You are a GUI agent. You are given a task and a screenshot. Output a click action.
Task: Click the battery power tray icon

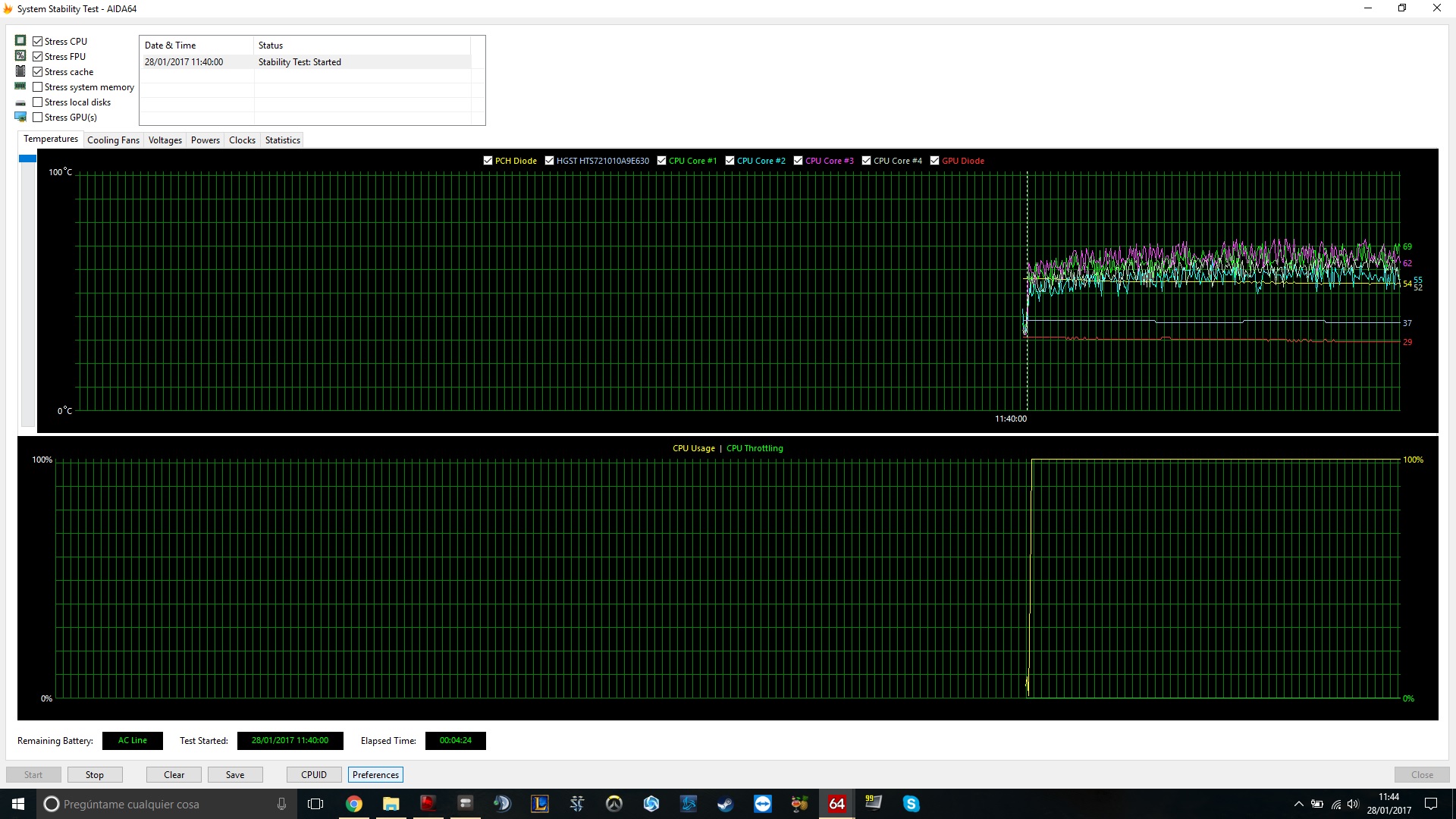click(1318, 804)
